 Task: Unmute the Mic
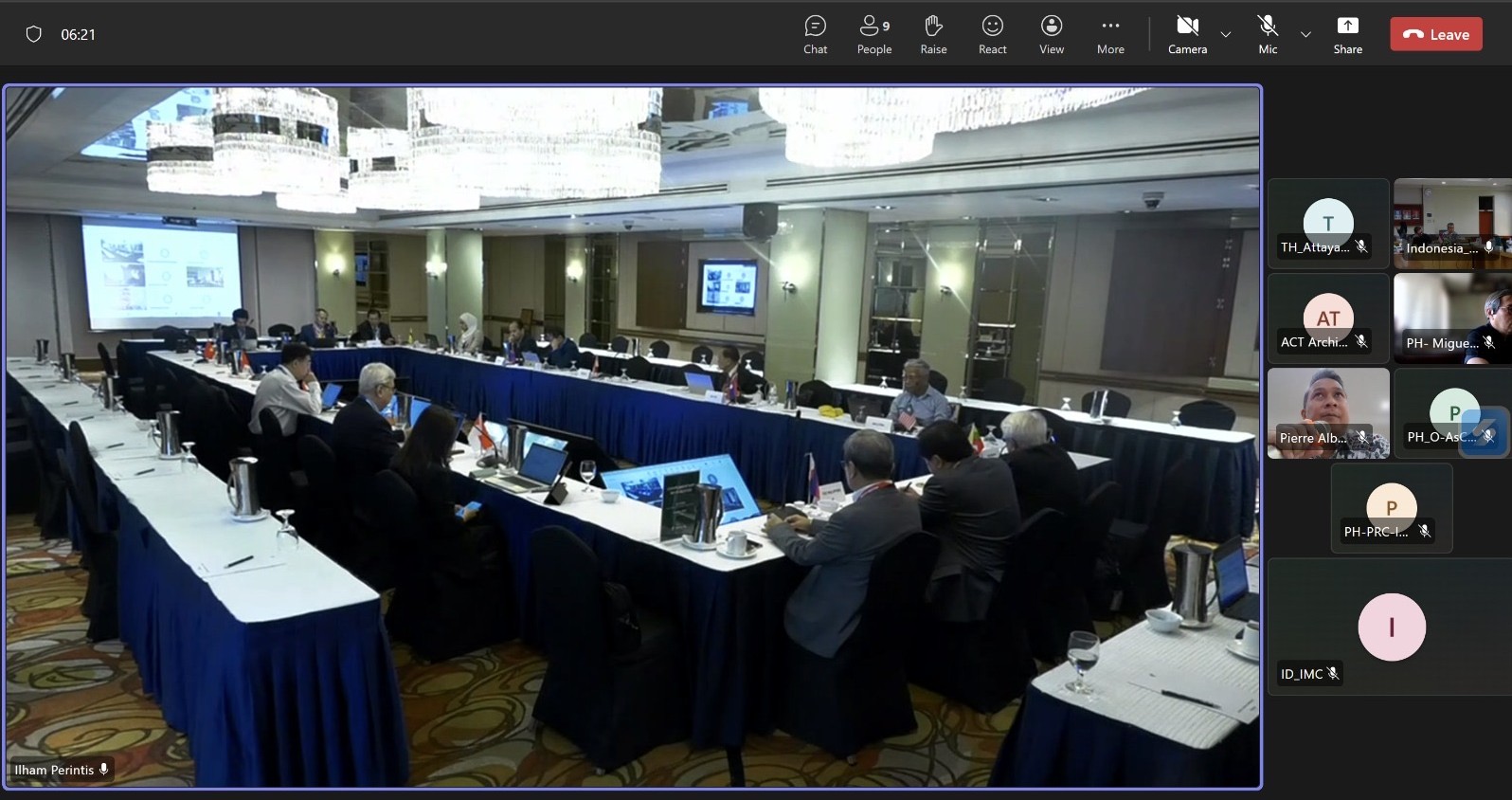1268,35
